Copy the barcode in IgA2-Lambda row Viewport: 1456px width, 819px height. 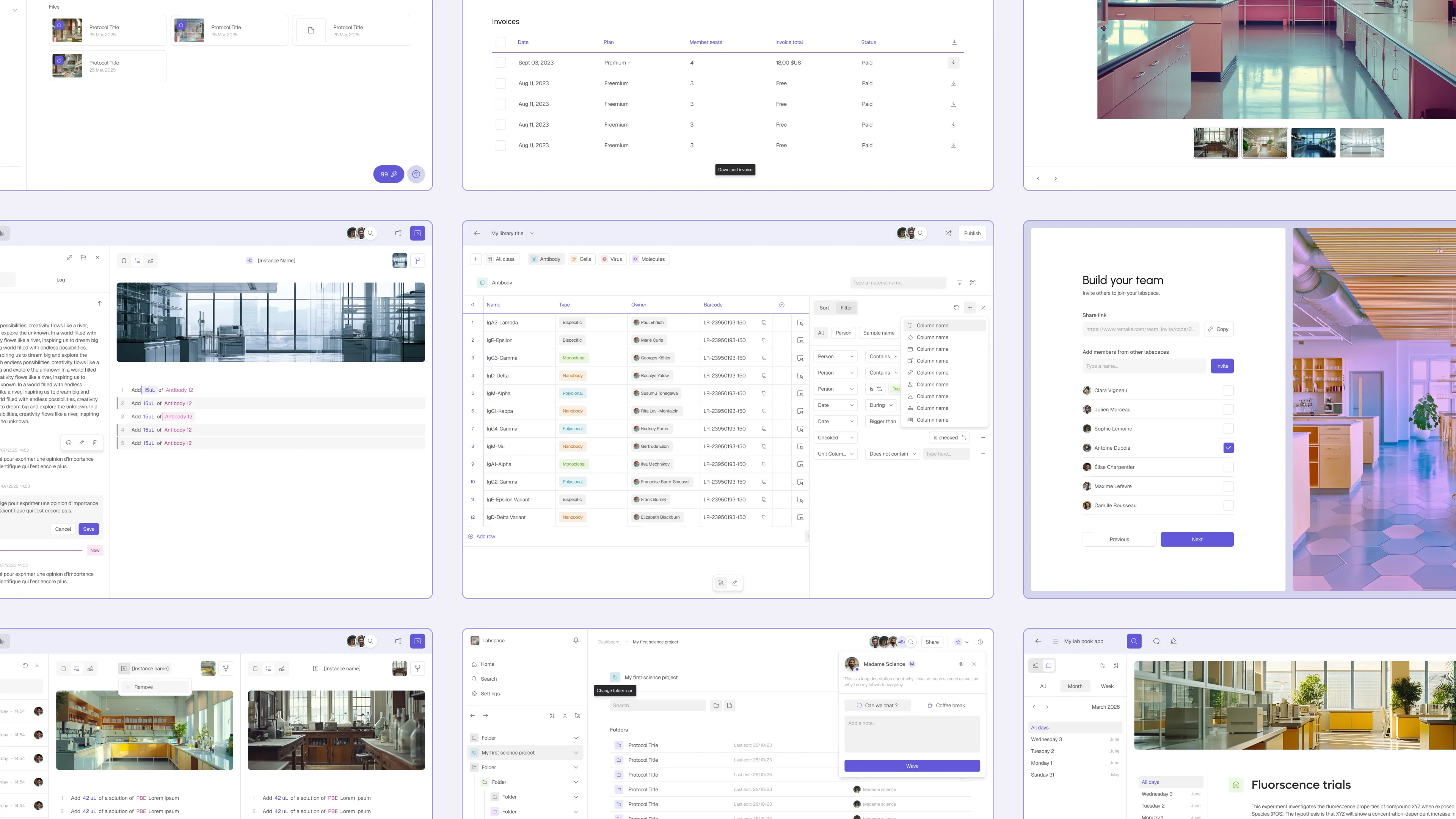click(764, 323)
